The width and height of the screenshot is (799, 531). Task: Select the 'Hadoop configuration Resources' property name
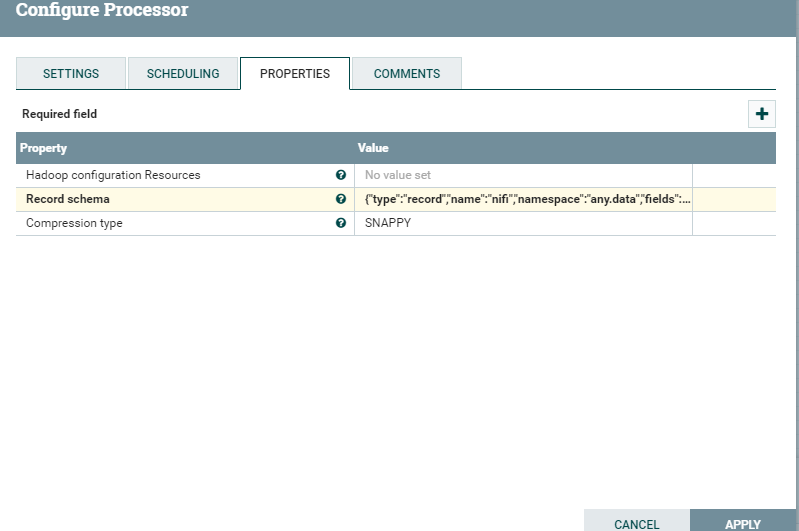tap(113, 175)
